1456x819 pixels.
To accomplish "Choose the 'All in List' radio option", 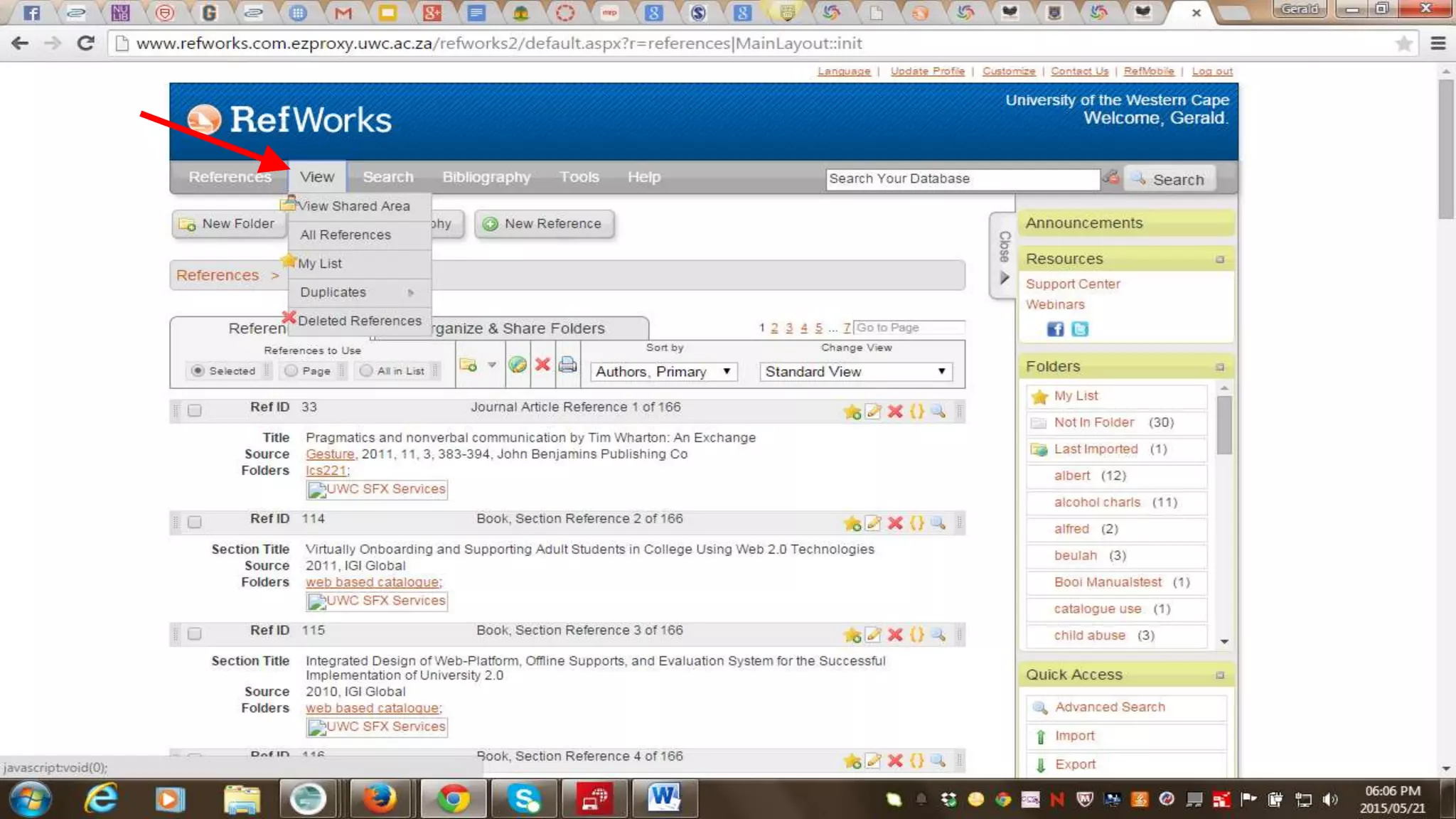I will point(366,370).
